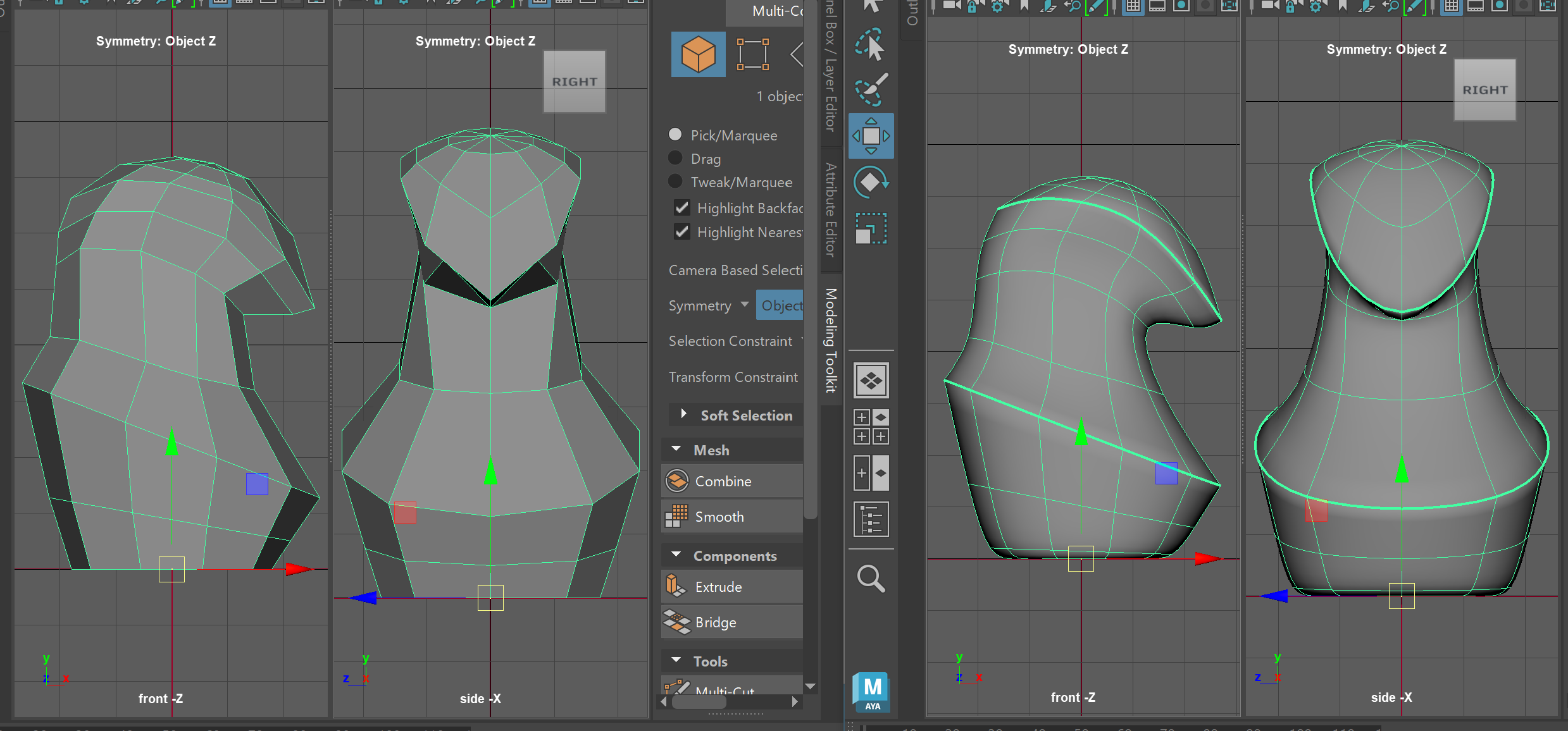Viewport: 1568px width, 731px height.
Task: Choose Tweak/Marquee selection mode
Action: [x=675, y=181]
